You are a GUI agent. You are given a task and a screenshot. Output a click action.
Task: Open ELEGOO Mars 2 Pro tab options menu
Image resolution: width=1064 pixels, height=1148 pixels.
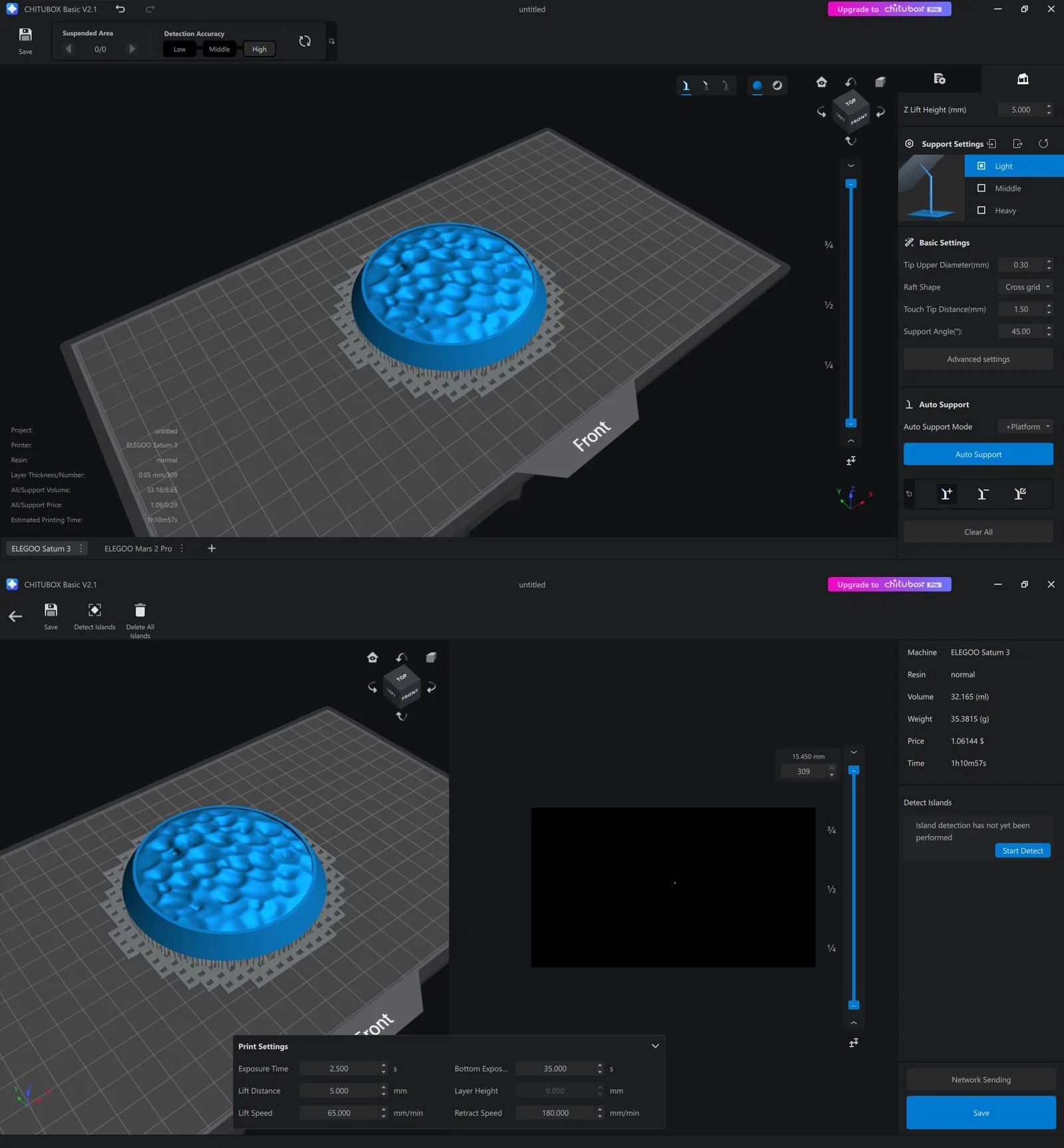[182, 548]
